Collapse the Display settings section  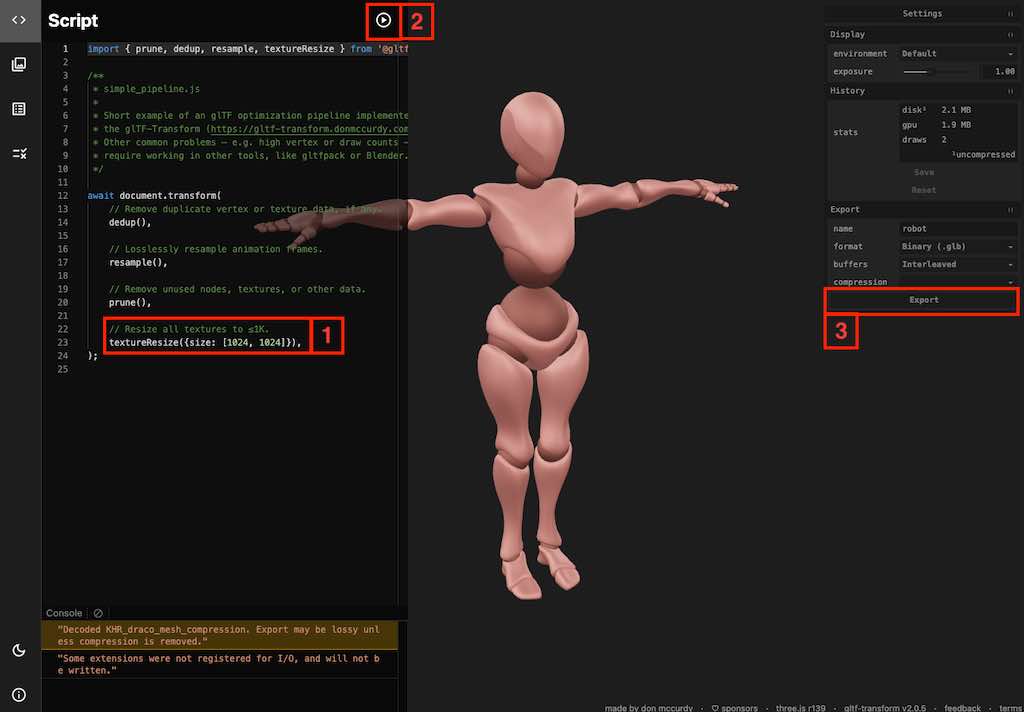click(x=1012, y=33)
